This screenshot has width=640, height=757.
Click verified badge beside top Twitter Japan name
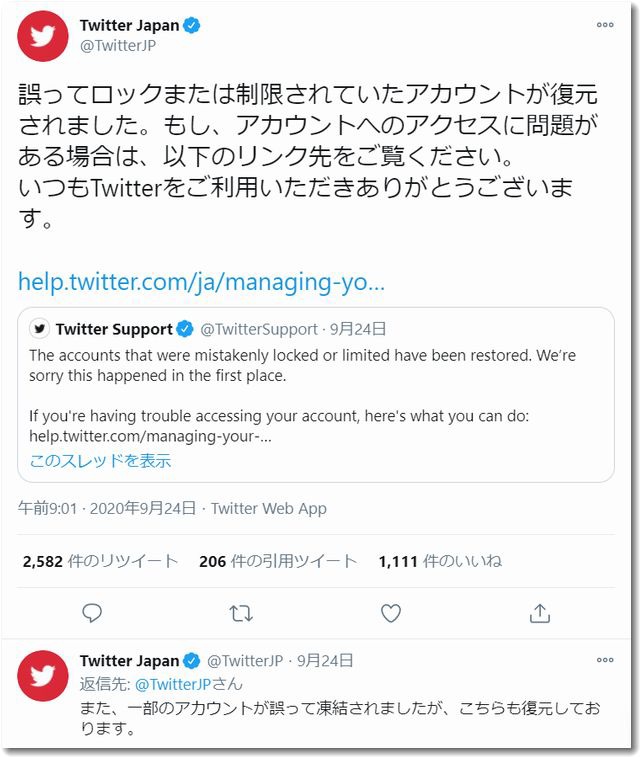(192, 26)
